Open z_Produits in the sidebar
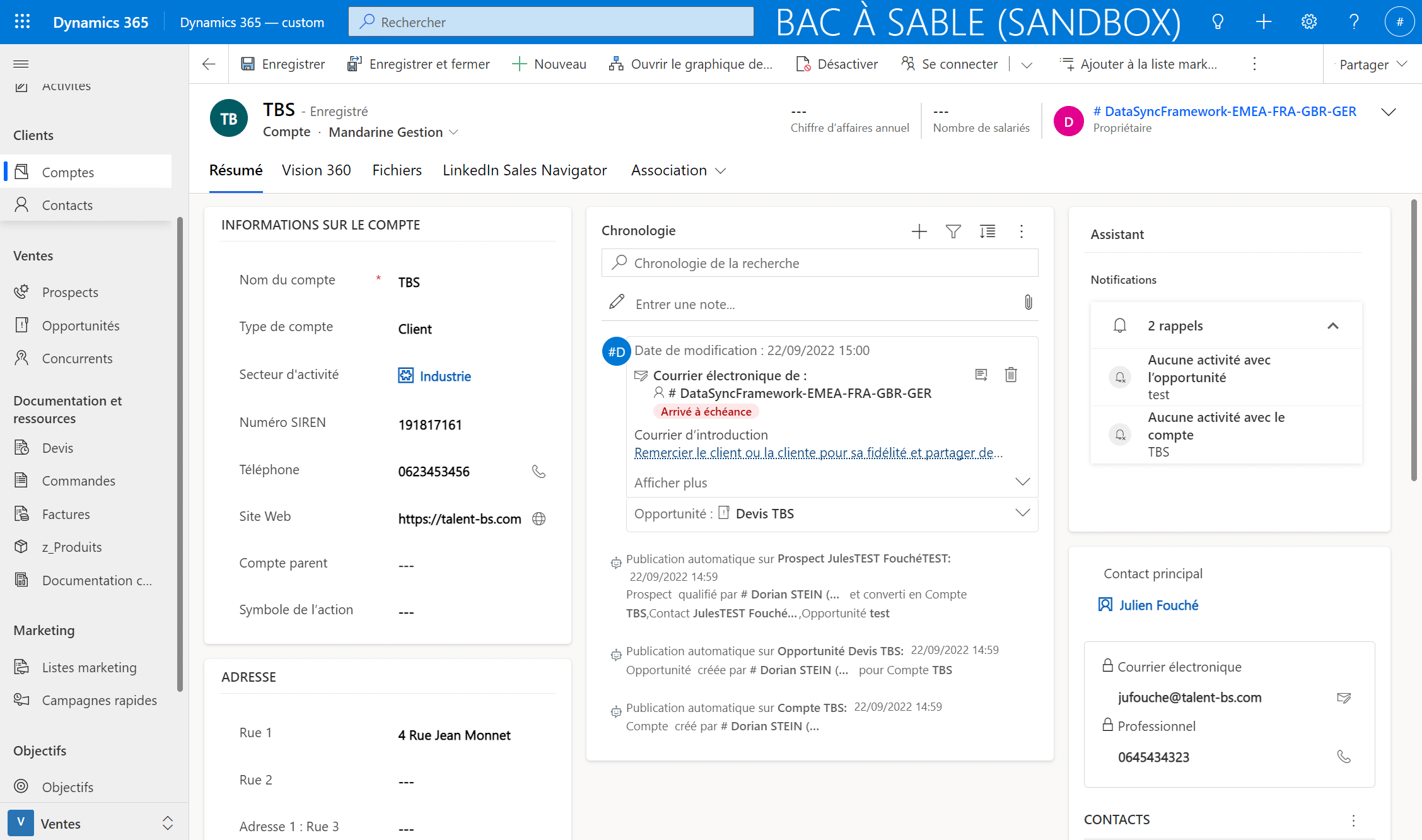 pos(87,547)
